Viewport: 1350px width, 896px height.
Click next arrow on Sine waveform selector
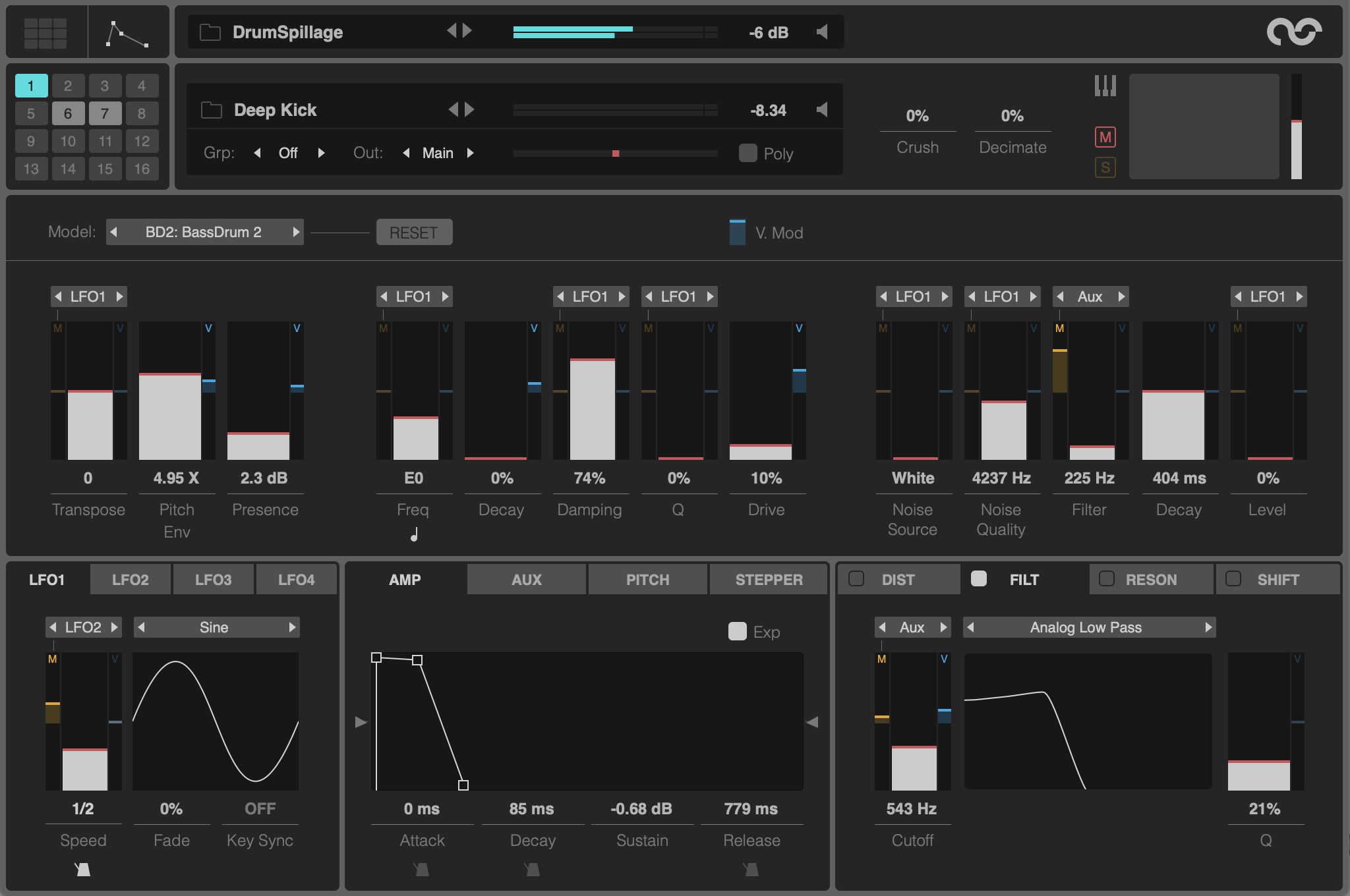[292, 627]
